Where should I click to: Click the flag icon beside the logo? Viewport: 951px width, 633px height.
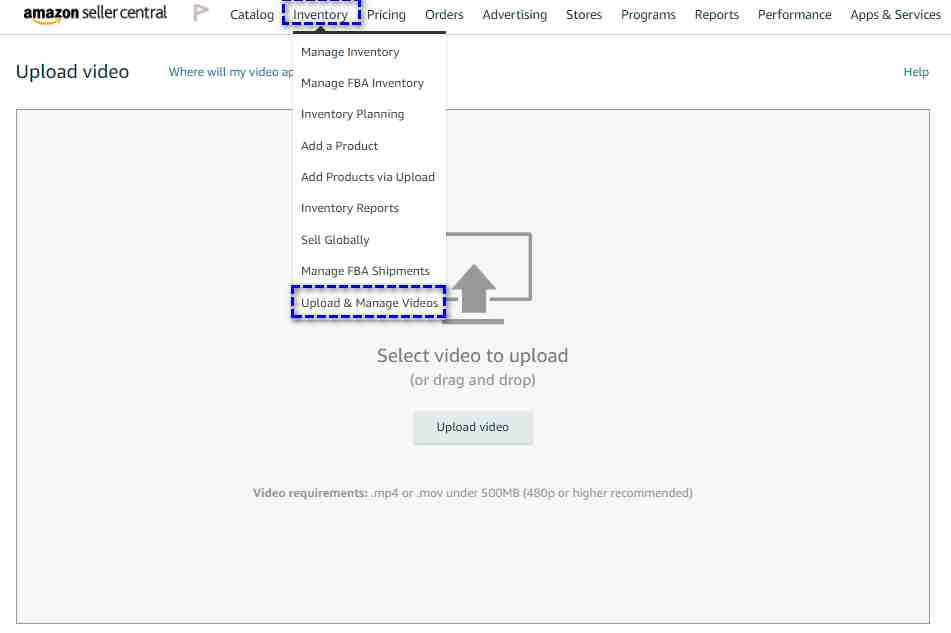click(201, 14)
